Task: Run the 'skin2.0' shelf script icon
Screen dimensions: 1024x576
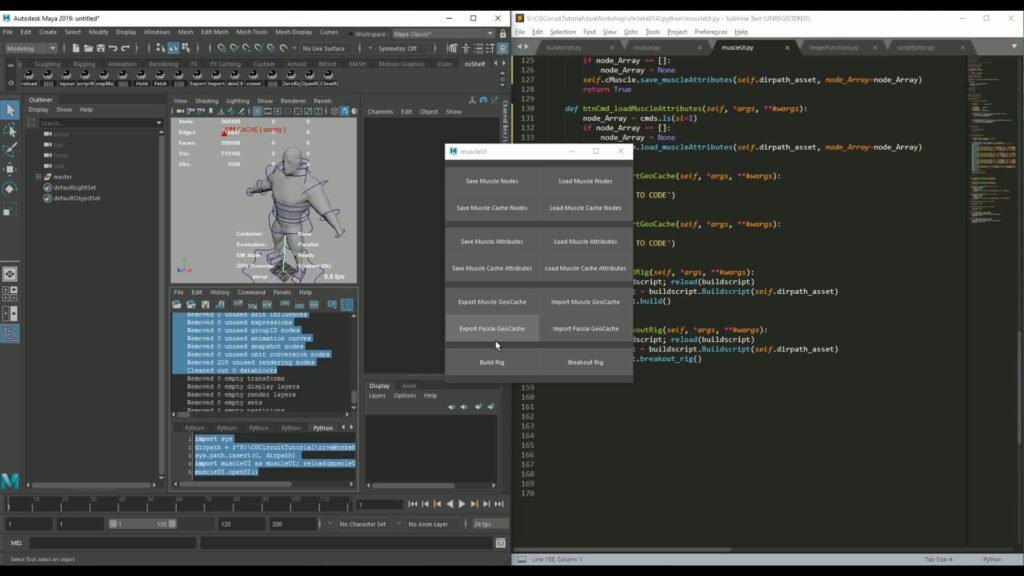Action: point(235,78)
